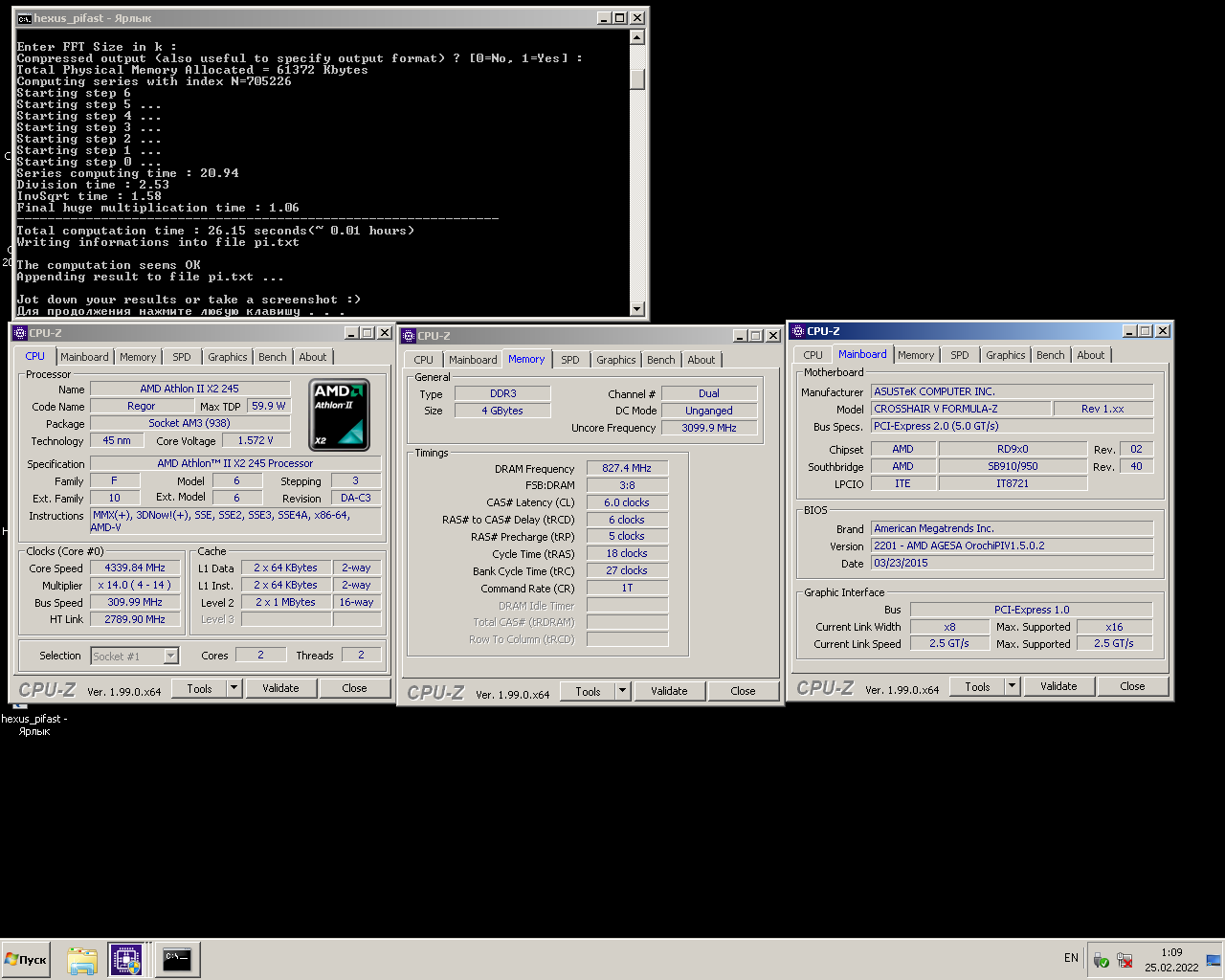Select About tab in Memory window
1225x980 pixels.
702,360
